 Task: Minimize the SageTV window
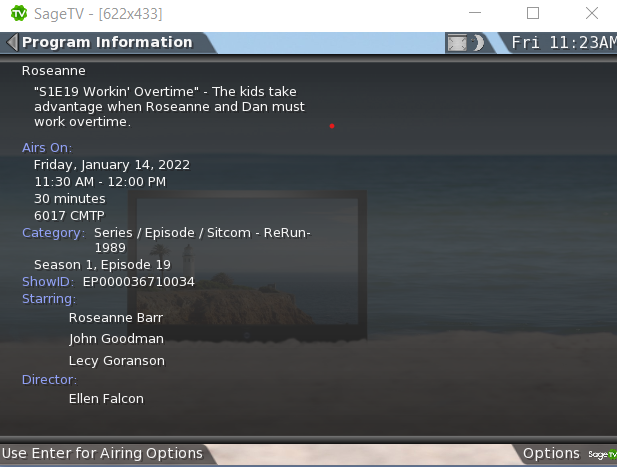475,13
